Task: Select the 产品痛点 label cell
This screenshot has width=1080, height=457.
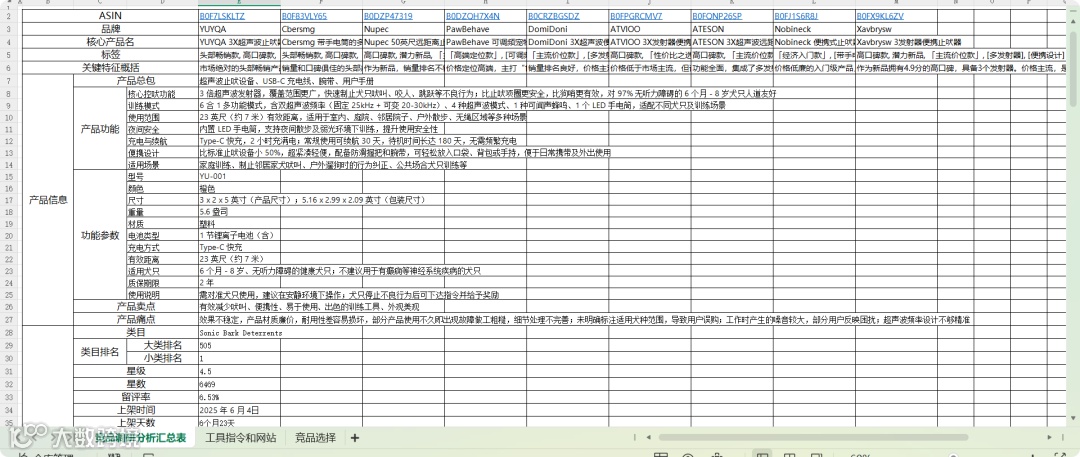Action: point(136,319)
